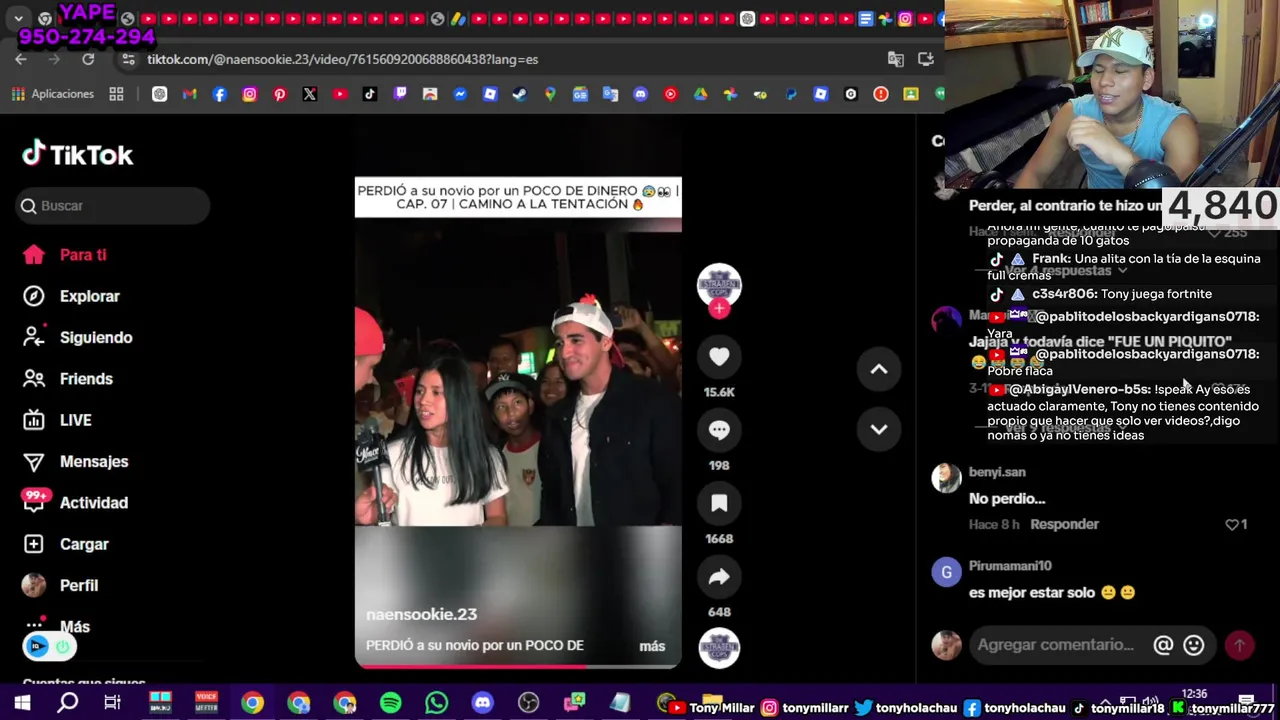Translate page with the address bar icon
Image resolution: width=1280 pixels, height=720 pixels.
click(896, 59)
